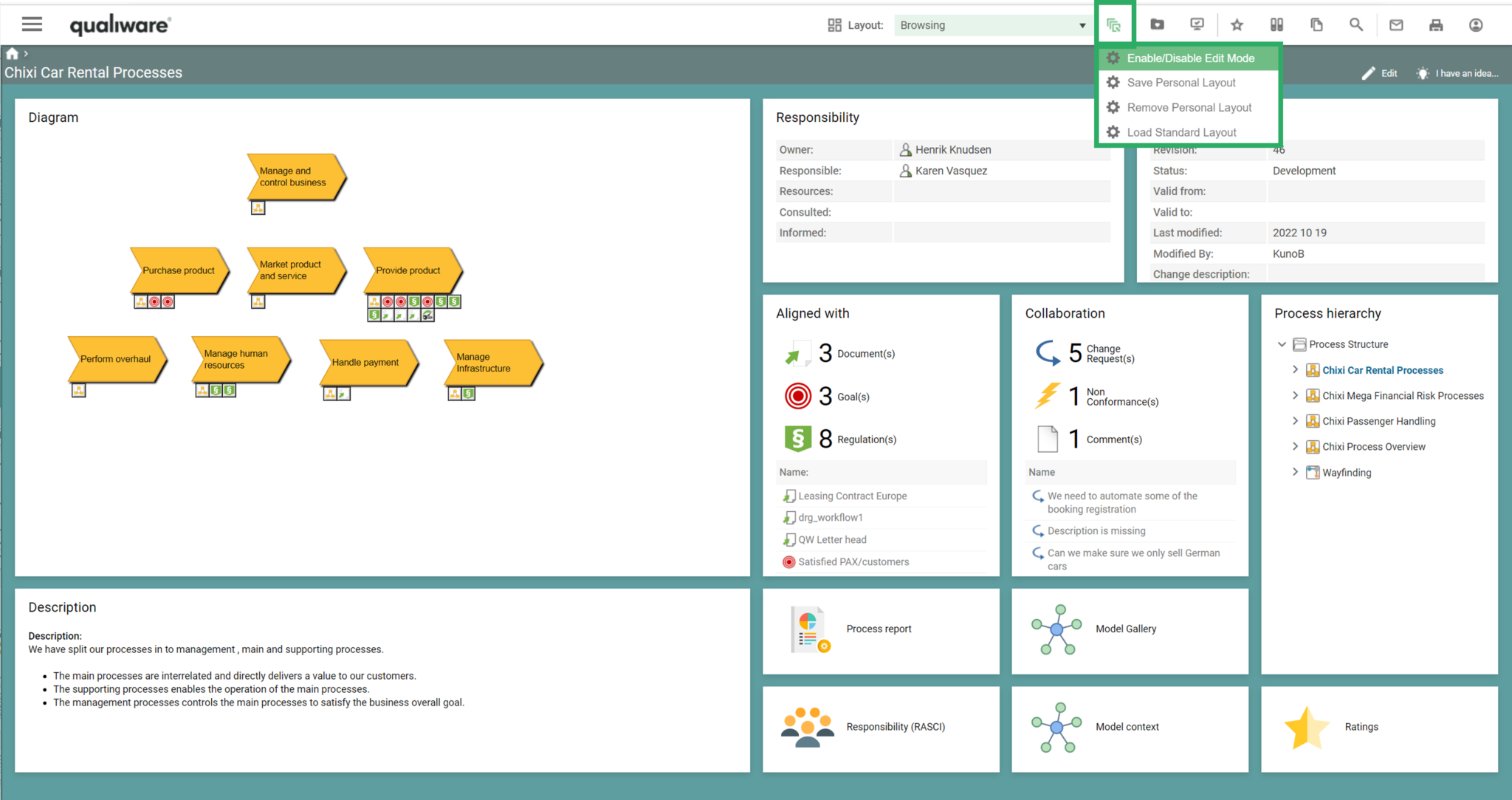Screen dimensions: 1512x800
Task: Click the user account icon
Action: click(x=1475, y=24)
